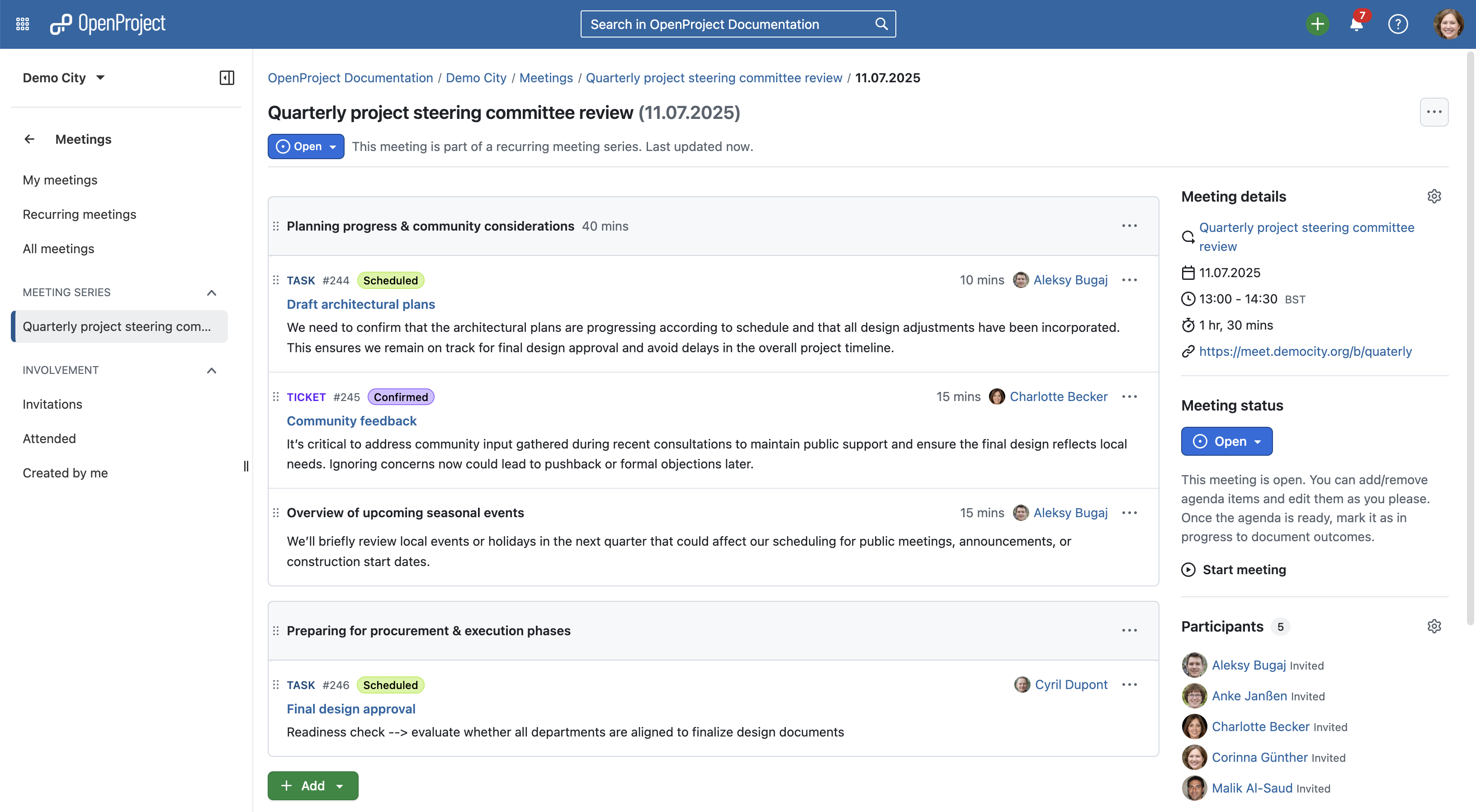Collapse the Involvement section chevron
The width and height of the screenshot is (1476, 812).
pyautogui.click(x=212, y=371)
